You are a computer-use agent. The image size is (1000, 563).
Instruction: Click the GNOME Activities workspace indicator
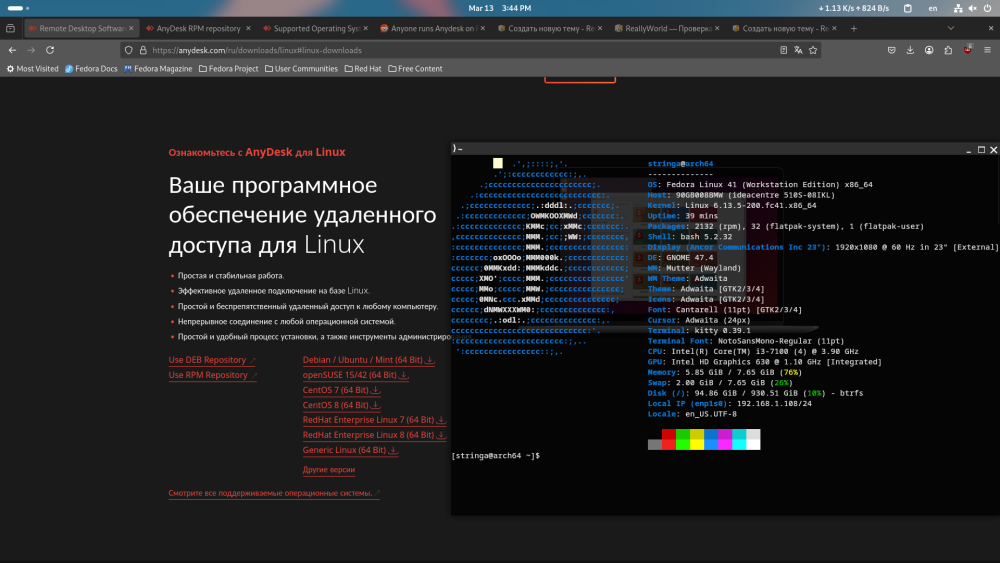pos(18,8)
